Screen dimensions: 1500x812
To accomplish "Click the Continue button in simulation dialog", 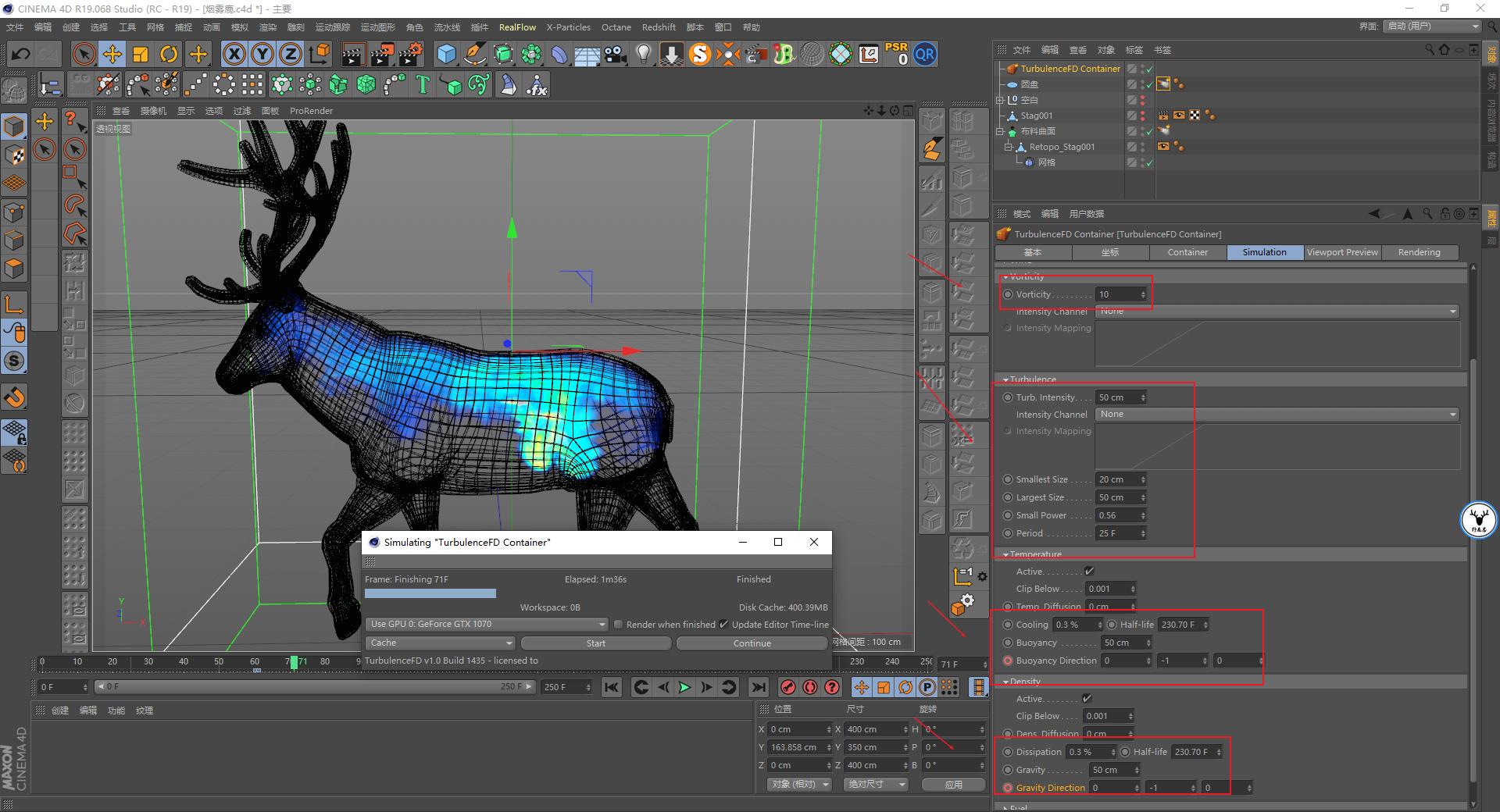I will (751, 643).
